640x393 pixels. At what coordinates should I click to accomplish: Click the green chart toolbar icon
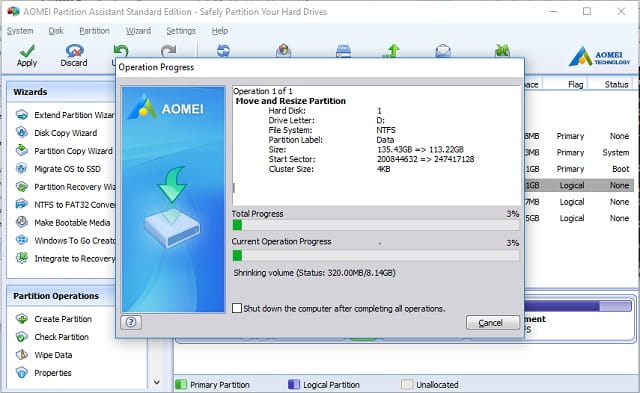point(502,51)
